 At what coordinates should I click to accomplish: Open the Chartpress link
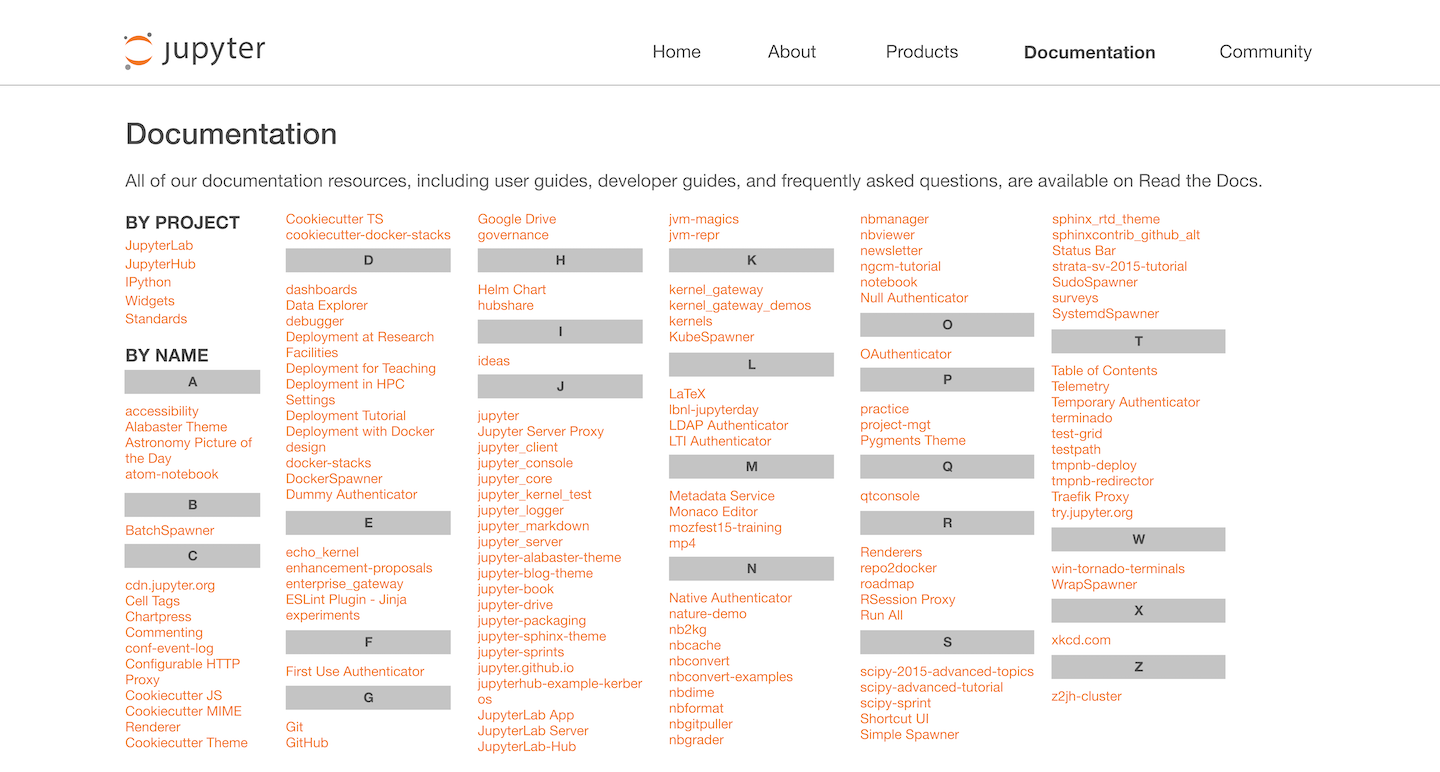(158, 617)
